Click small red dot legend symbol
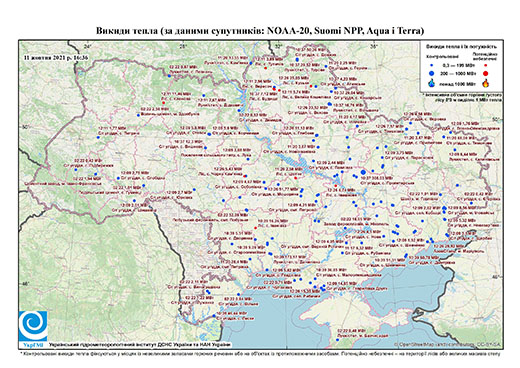Image resolution: width=520 pixels, height=368 pixels. tap(485, 66)
